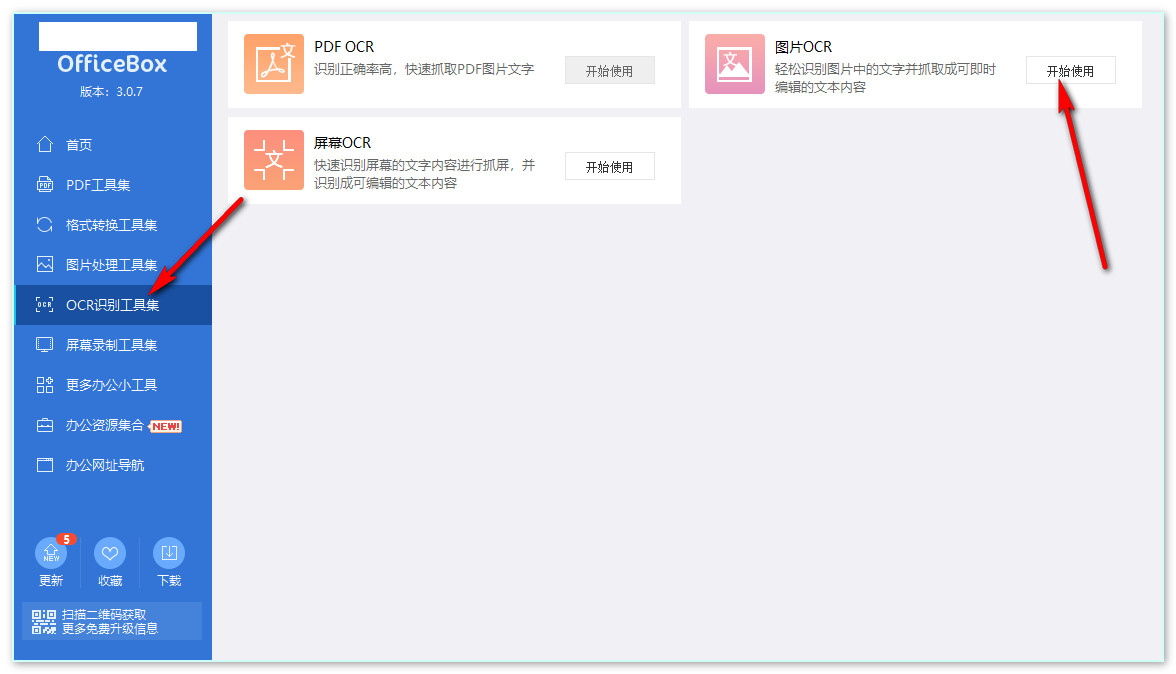Click the PDF OCR title text
1176x674 pixels.
(x=344, y=46)
